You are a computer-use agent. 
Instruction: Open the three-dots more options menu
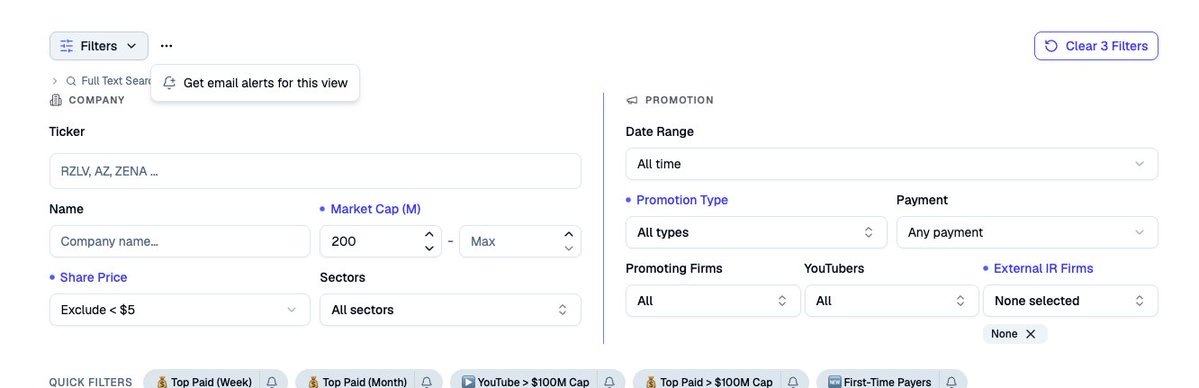pos(167,46)
